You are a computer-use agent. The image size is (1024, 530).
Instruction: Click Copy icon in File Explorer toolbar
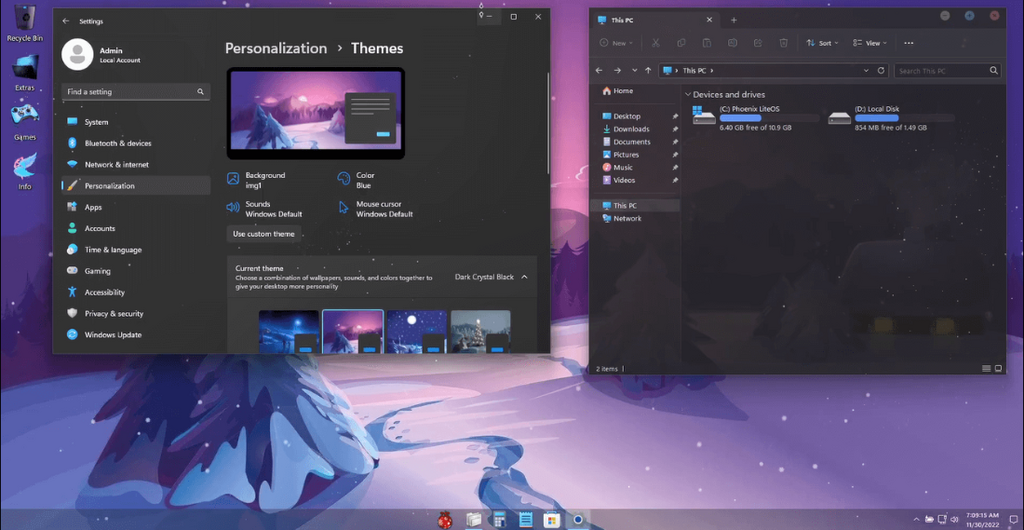pos(681,43)
